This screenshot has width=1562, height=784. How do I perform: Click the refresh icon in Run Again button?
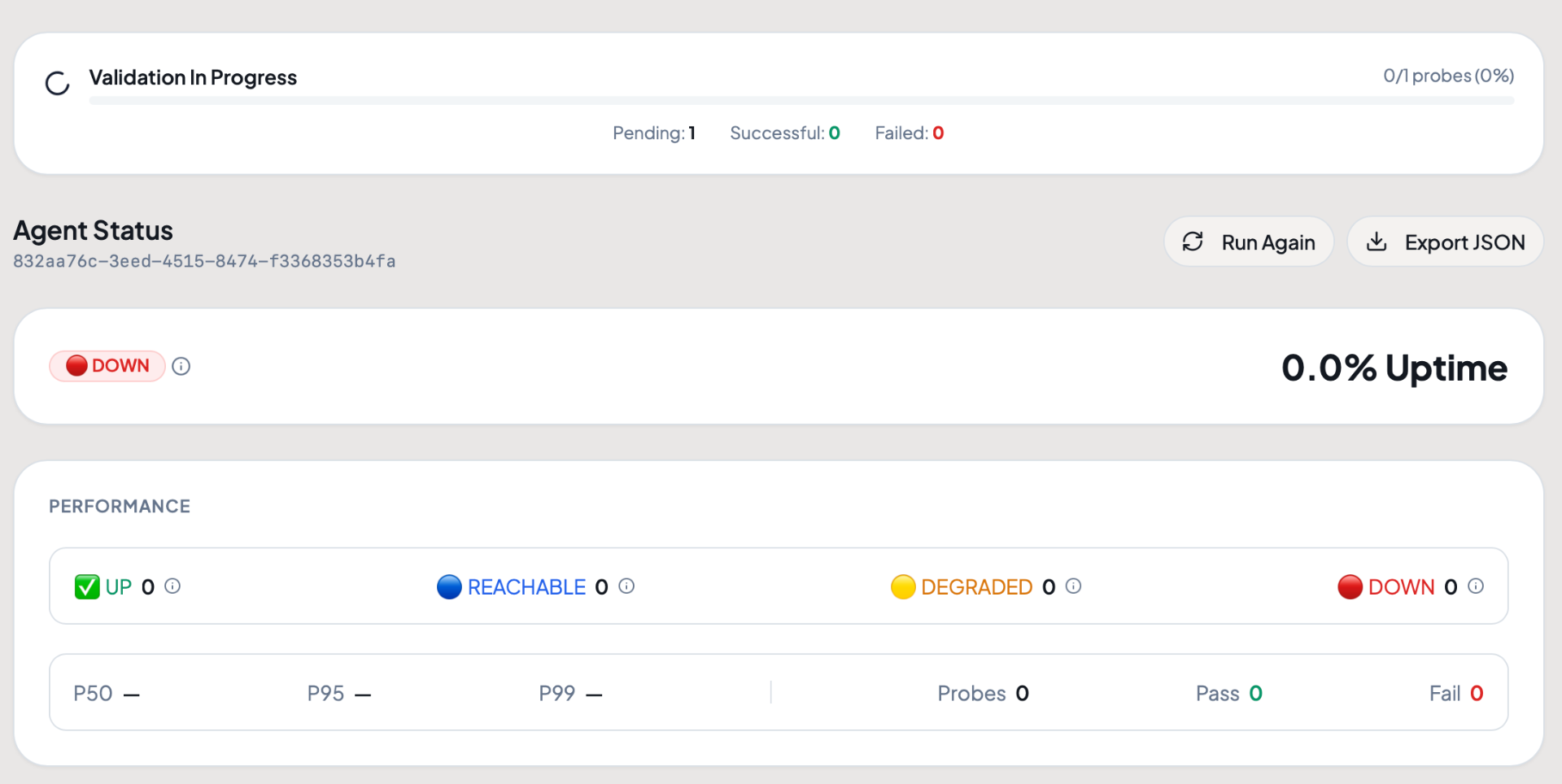[x=1193, y=242]
